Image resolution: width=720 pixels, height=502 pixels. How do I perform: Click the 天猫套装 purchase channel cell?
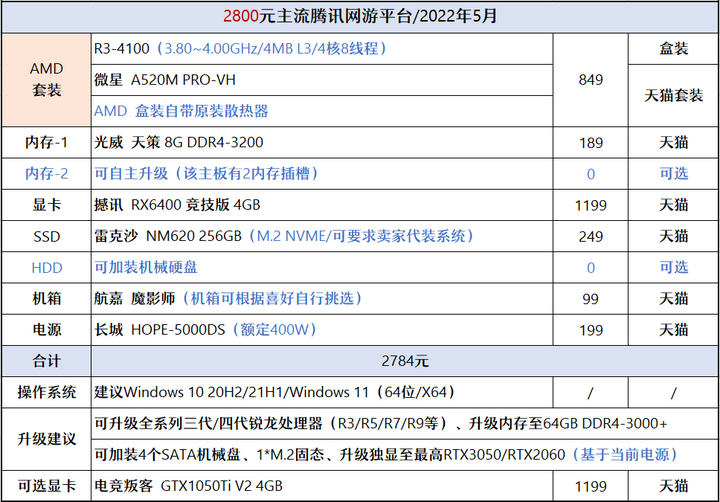(673, 96)
